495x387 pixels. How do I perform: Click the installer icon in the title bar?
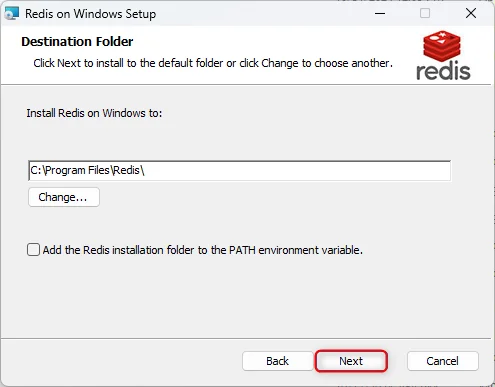[12, 13]
